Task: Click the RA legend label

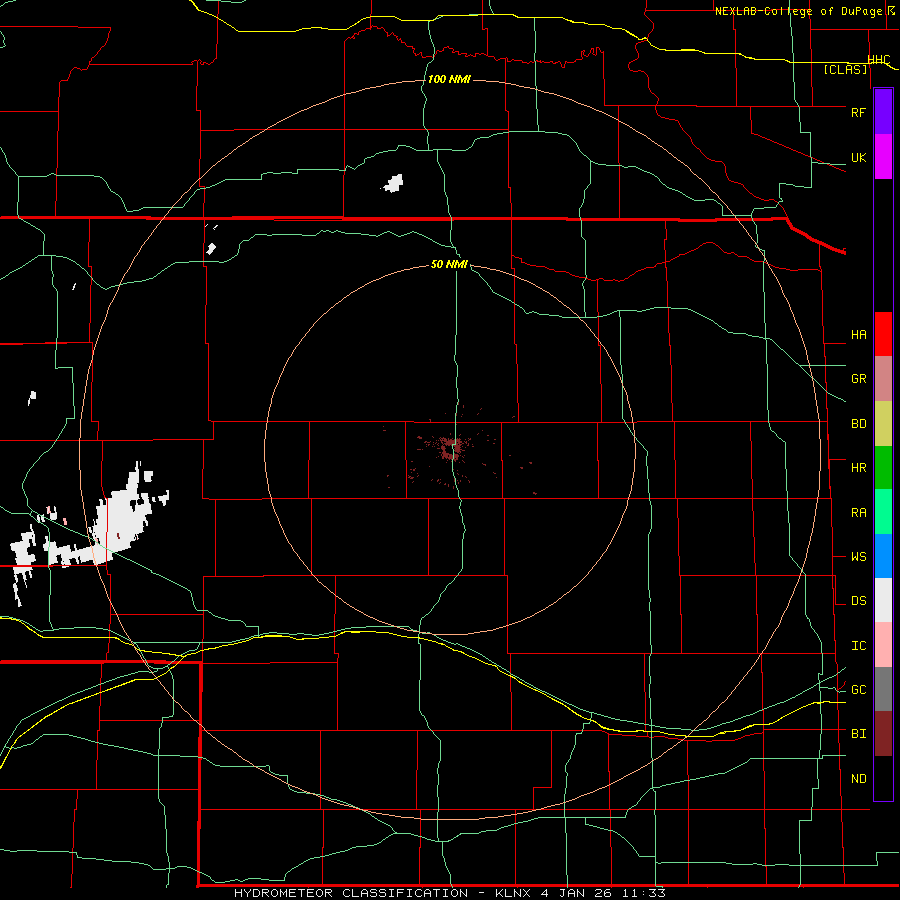Action: click(858, 513)
